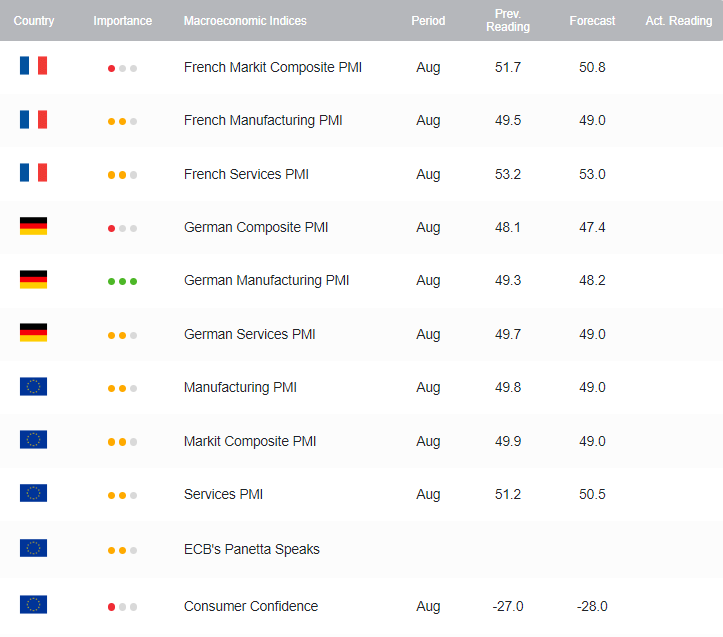
Task: Click the Macroeconomic Indices column header
Action: coord(245,21)
